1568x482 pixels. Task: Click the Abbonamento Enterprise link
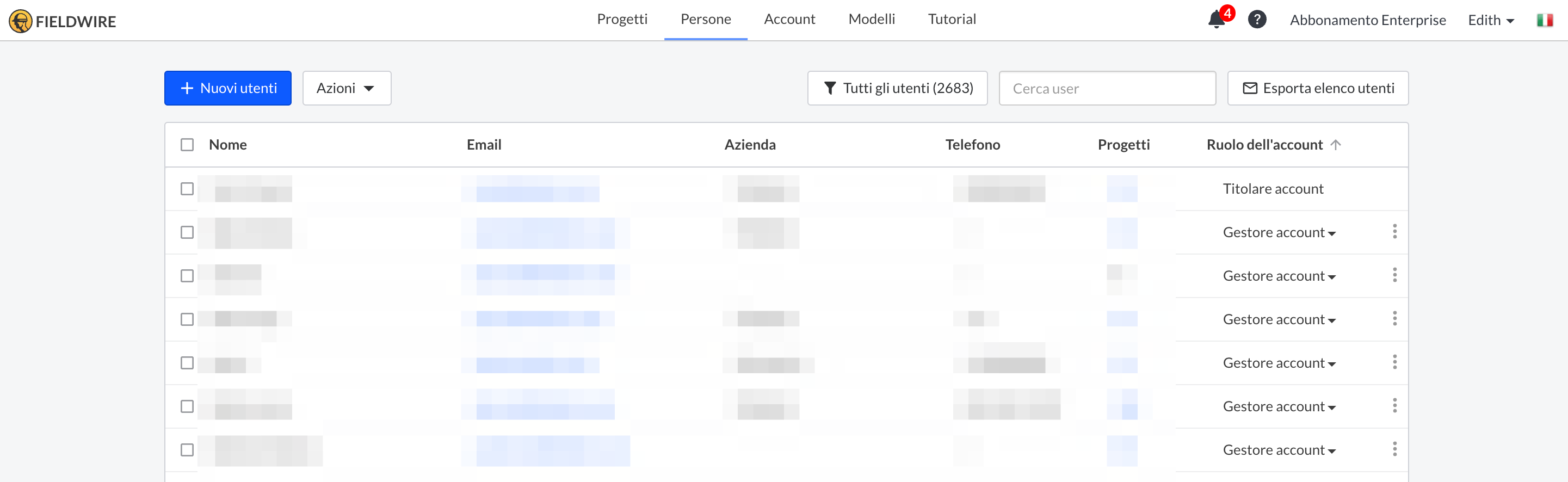coord(1368,20)
